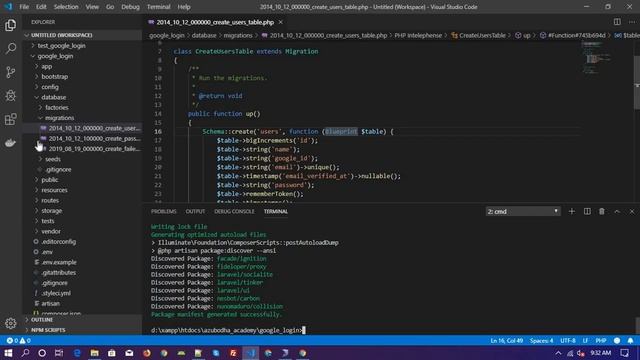Open 2014_10_12_100000_create_pass... migration file
This screenshot has height=360, width=640.
click(82, 138)
